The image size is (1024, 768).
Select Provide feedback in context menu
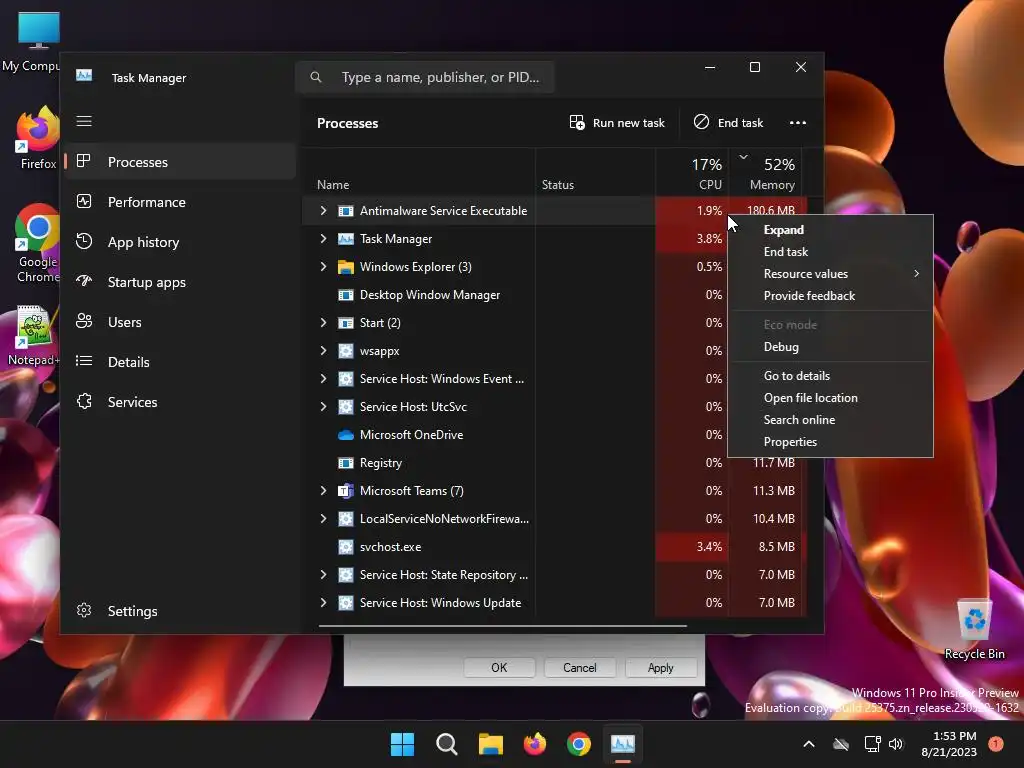click(x=830, y=296)
